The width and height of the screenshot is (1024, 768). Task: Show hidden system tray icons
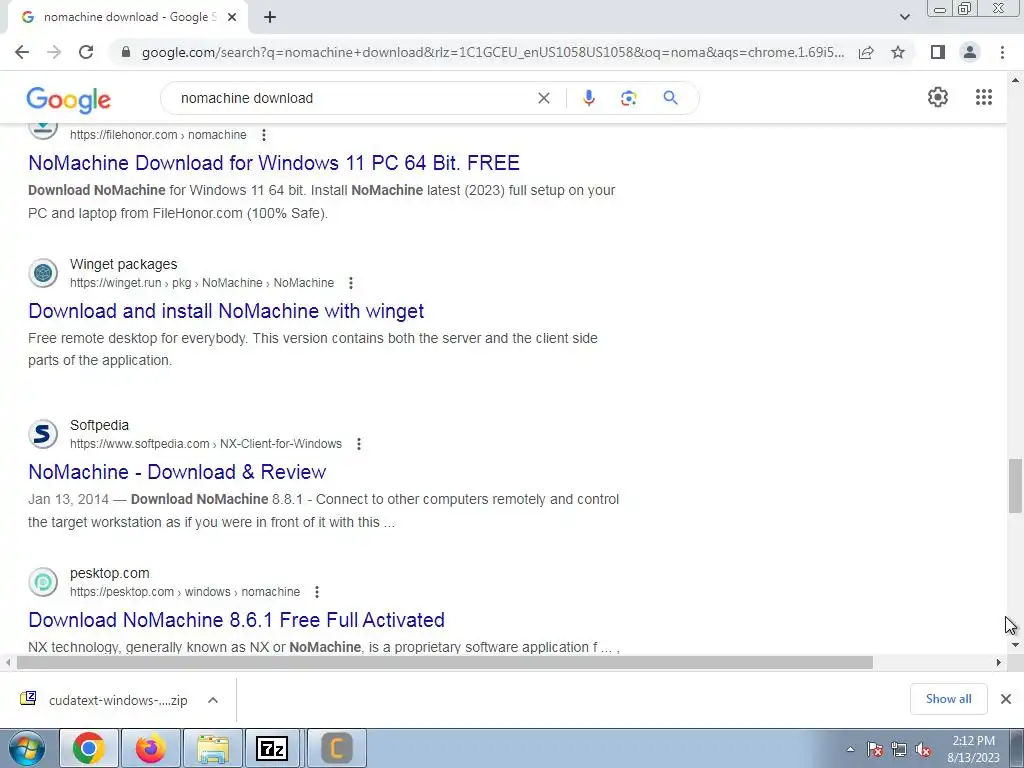pos(850,750)
